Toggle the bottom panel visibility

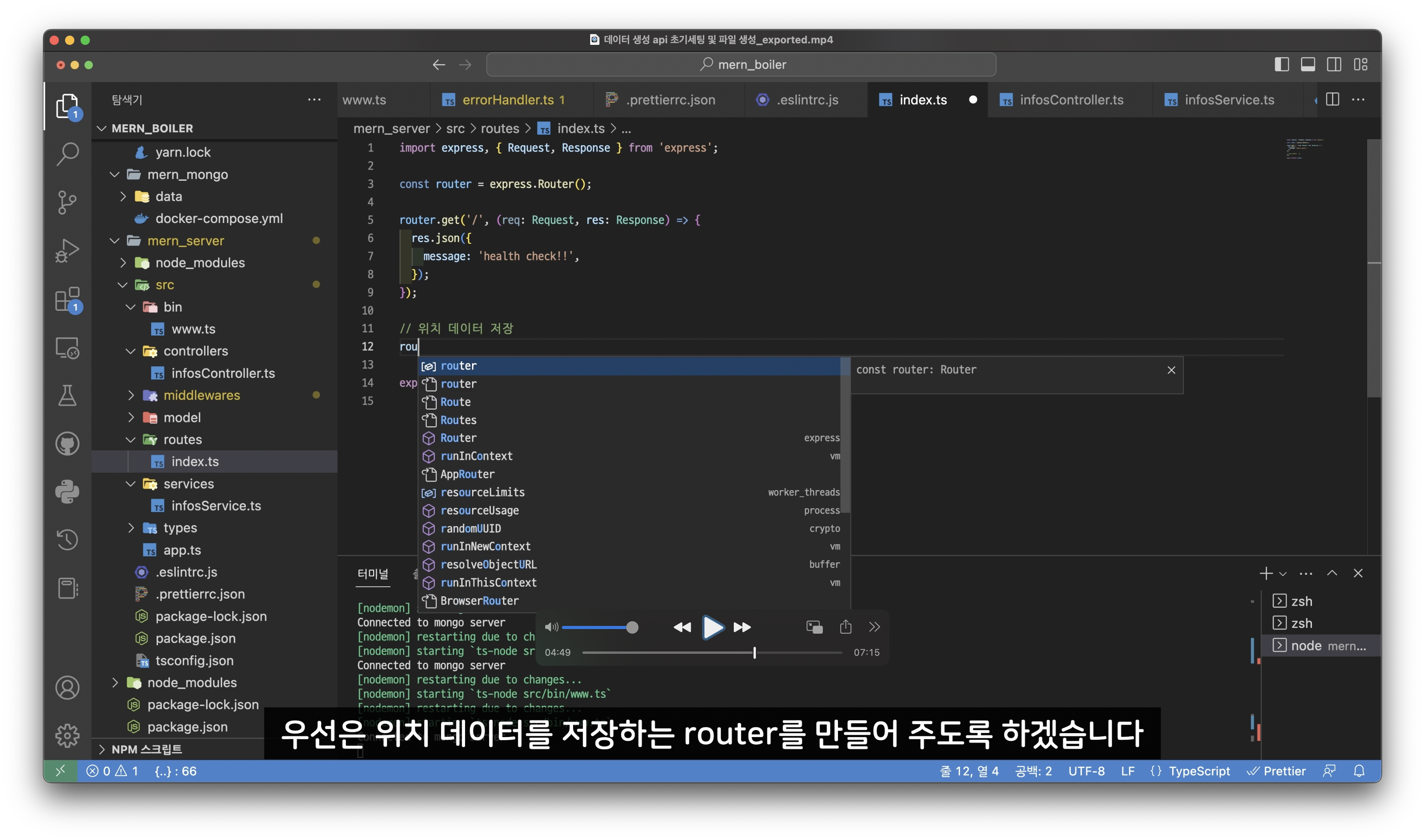tap(1308, 65)
